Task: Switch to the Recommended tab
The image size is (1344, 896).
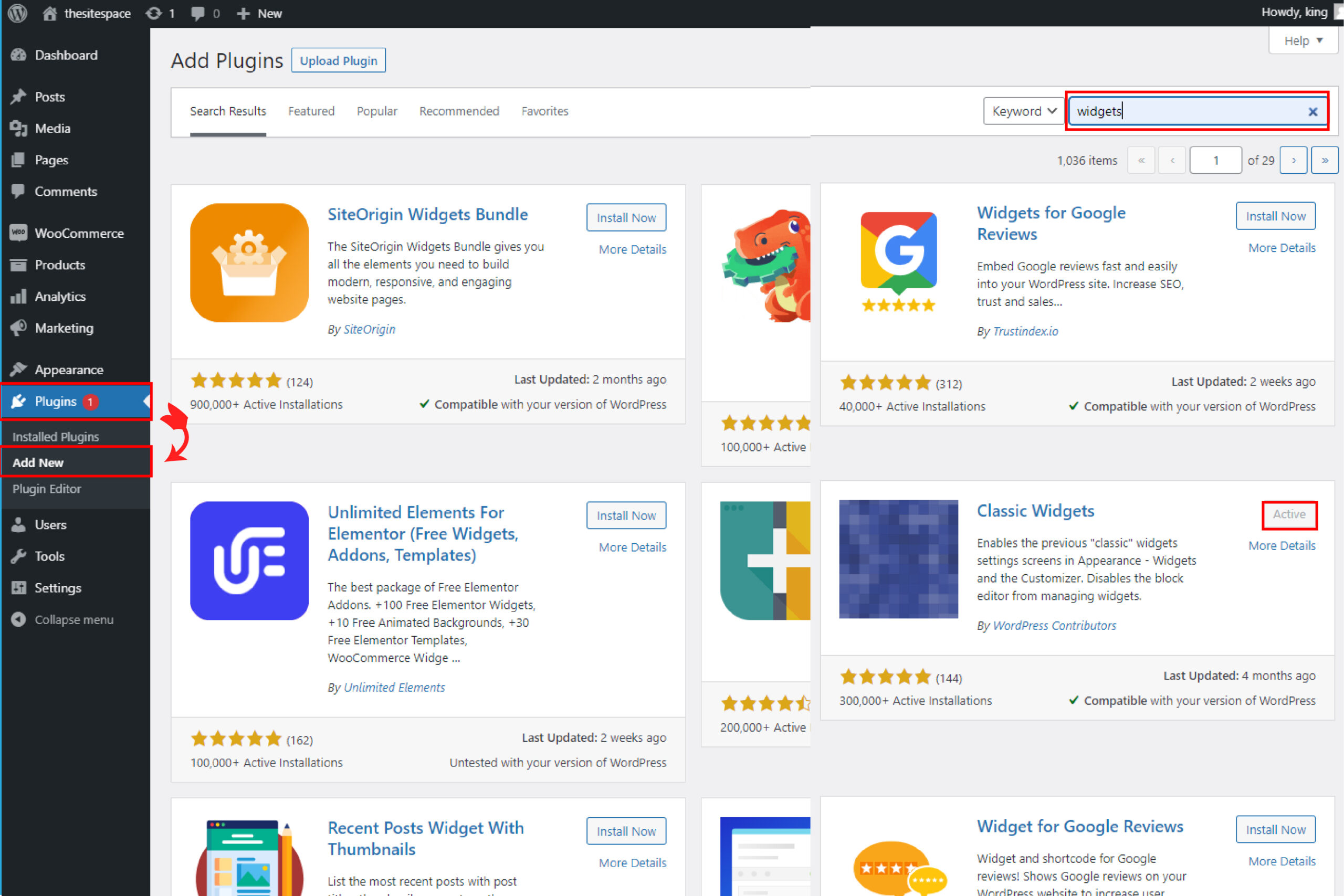Action: click(459, 111)
